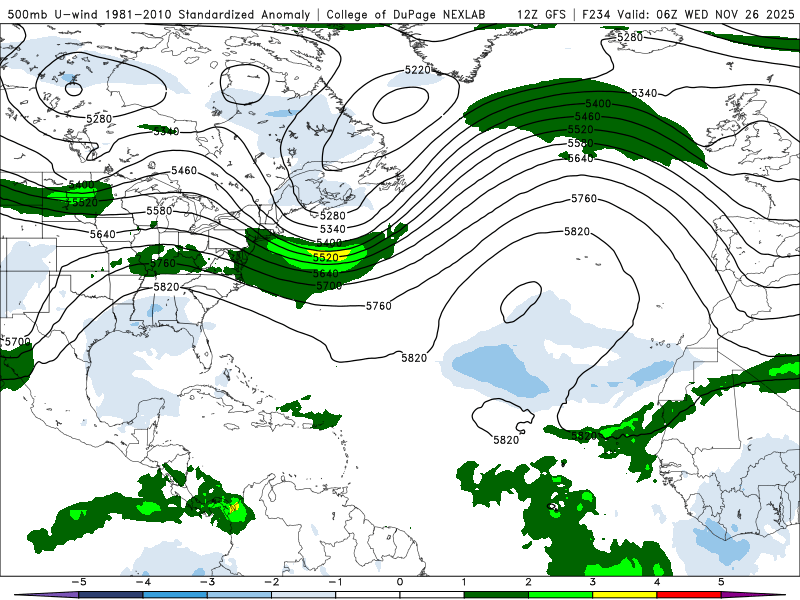Click the colorbar tick label '-5'
The height and width of the screenshot is (600, 800).
click(79, 582)
